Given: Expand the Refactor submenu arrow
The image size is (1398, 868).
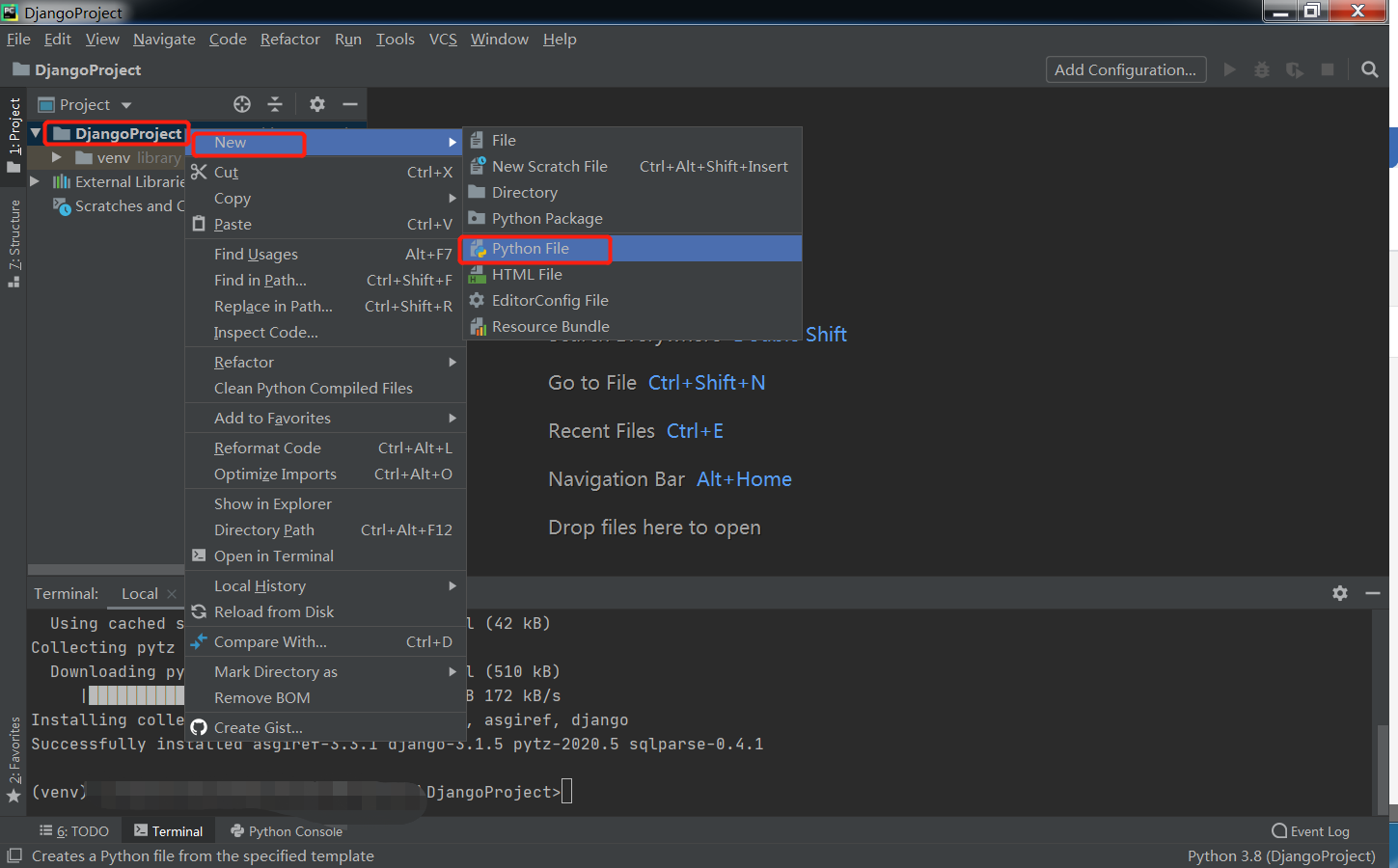Looking at the screenshot, I should (x=452, y=362).
